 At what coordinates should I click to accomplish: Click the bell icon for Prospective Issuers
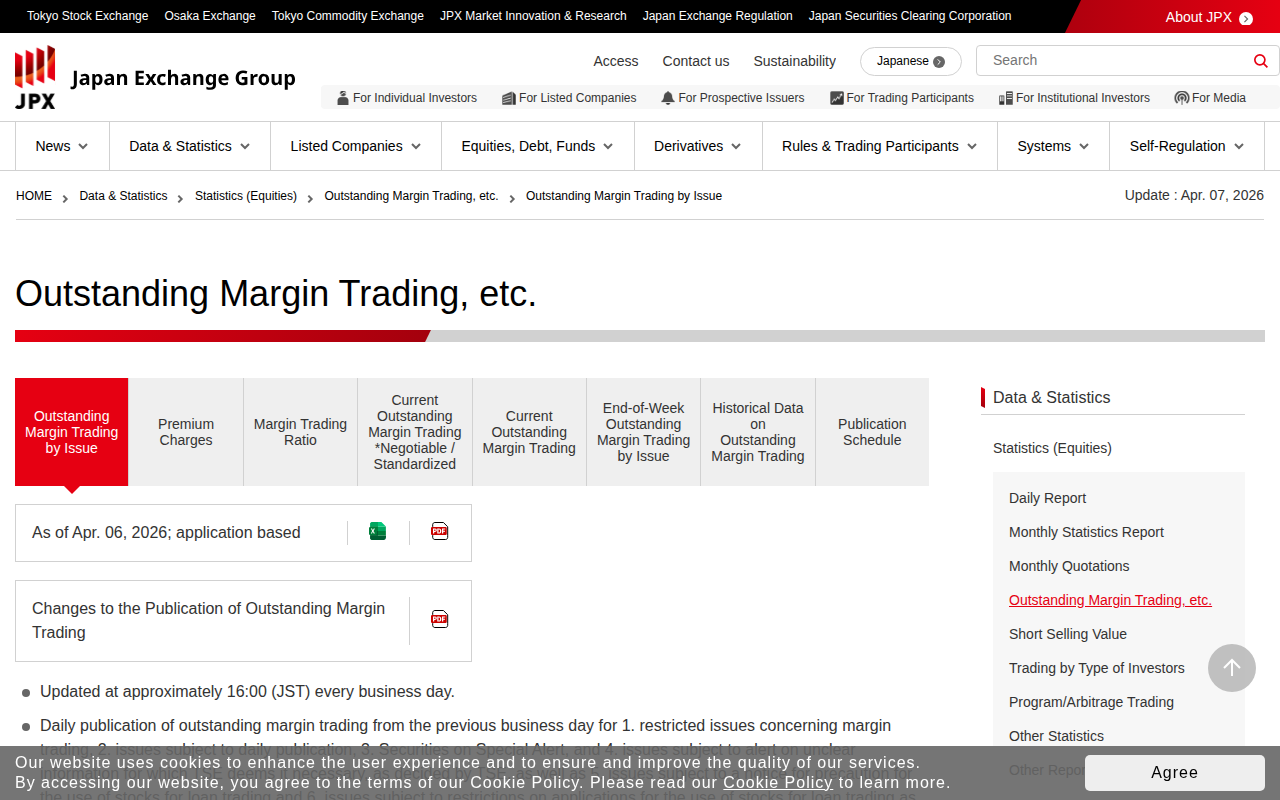click(668, 98)
